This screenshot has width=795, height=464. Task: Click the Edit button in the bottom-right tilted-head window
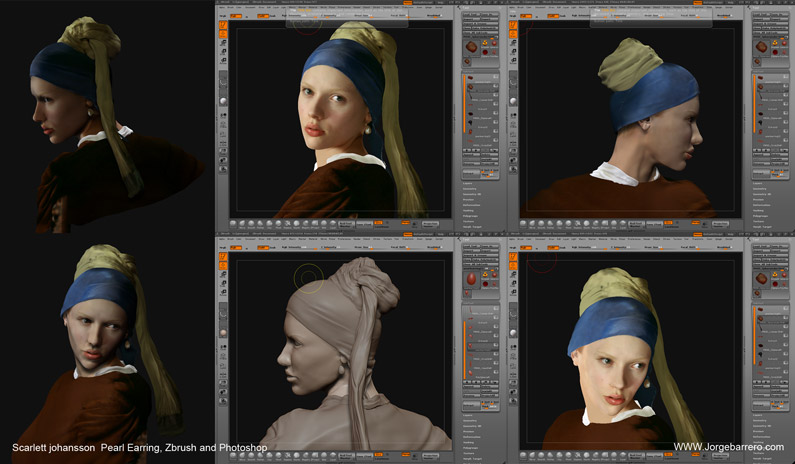(x=513, y=256)
